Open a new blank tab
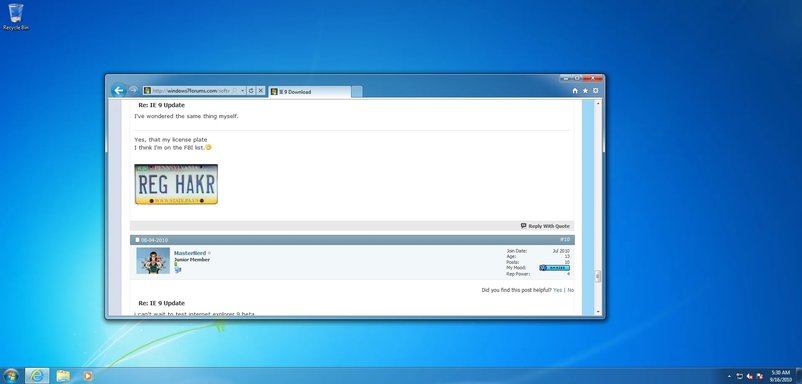This screenshot has width=802, height=384. coord(357,92)
